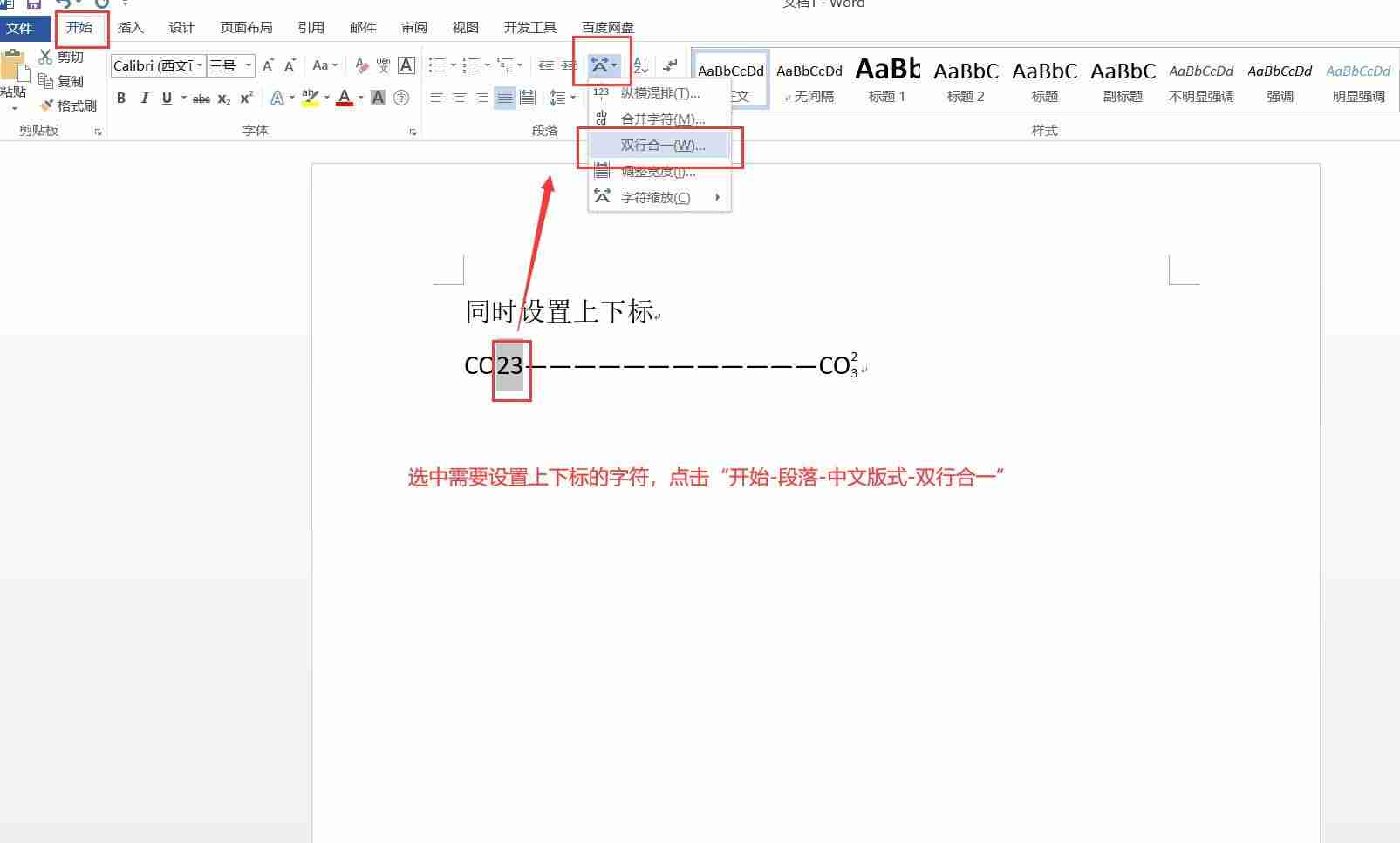Apply yellow text highlight color
Image resolution: width=1400 pixels, height=843 pixels.
coord(311,98)
